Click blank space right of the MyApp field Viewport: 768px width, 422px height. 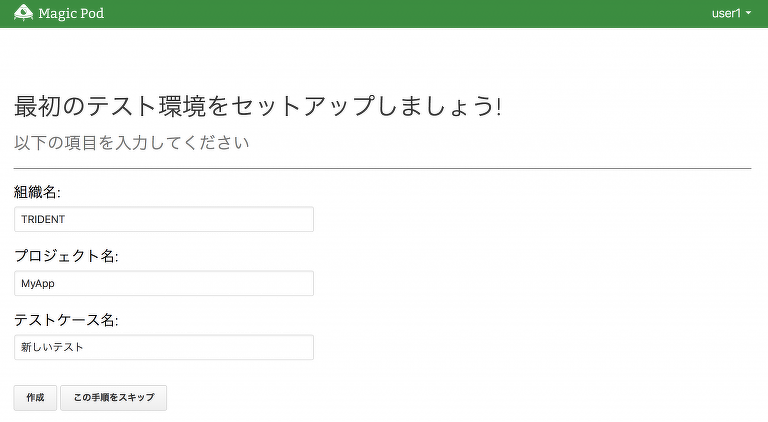tap(530, 283)
